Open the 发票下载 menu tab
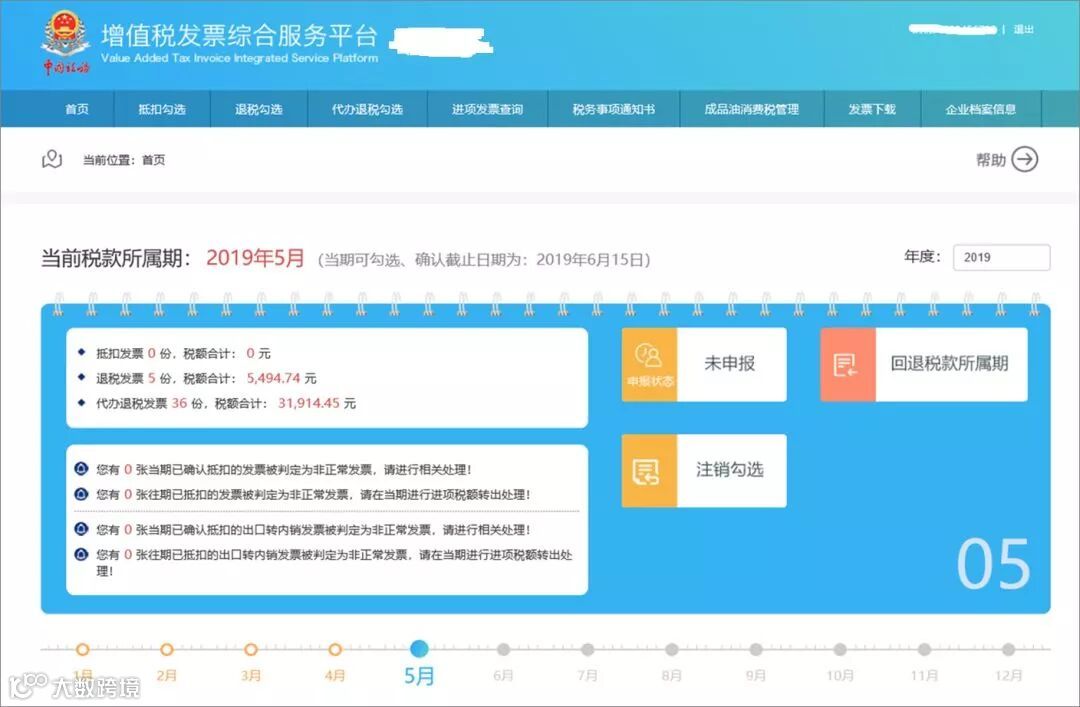Viewport: 1080px width, 707px height. tap(872, 109)
